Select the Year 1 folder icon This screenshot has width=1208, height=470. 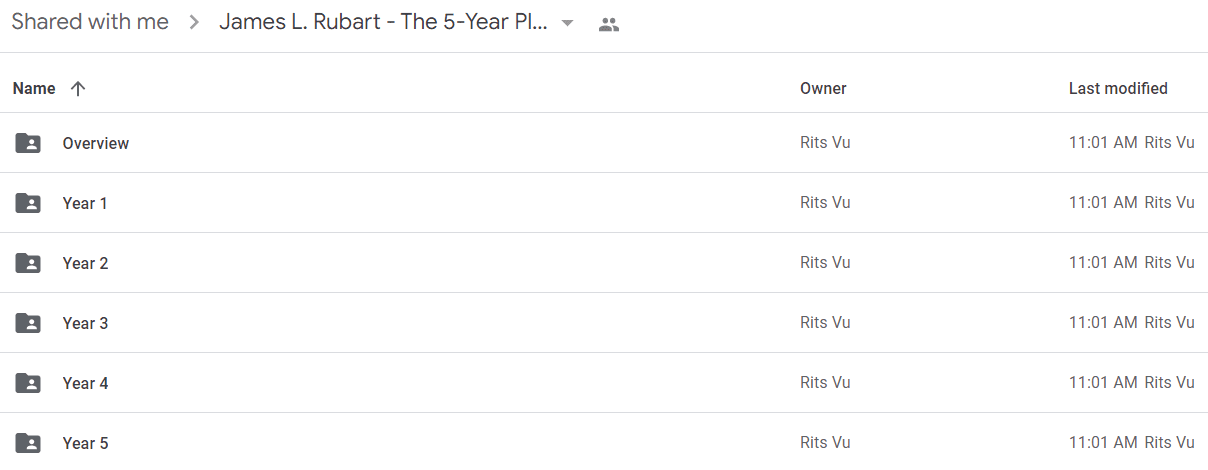pos(28,203)
